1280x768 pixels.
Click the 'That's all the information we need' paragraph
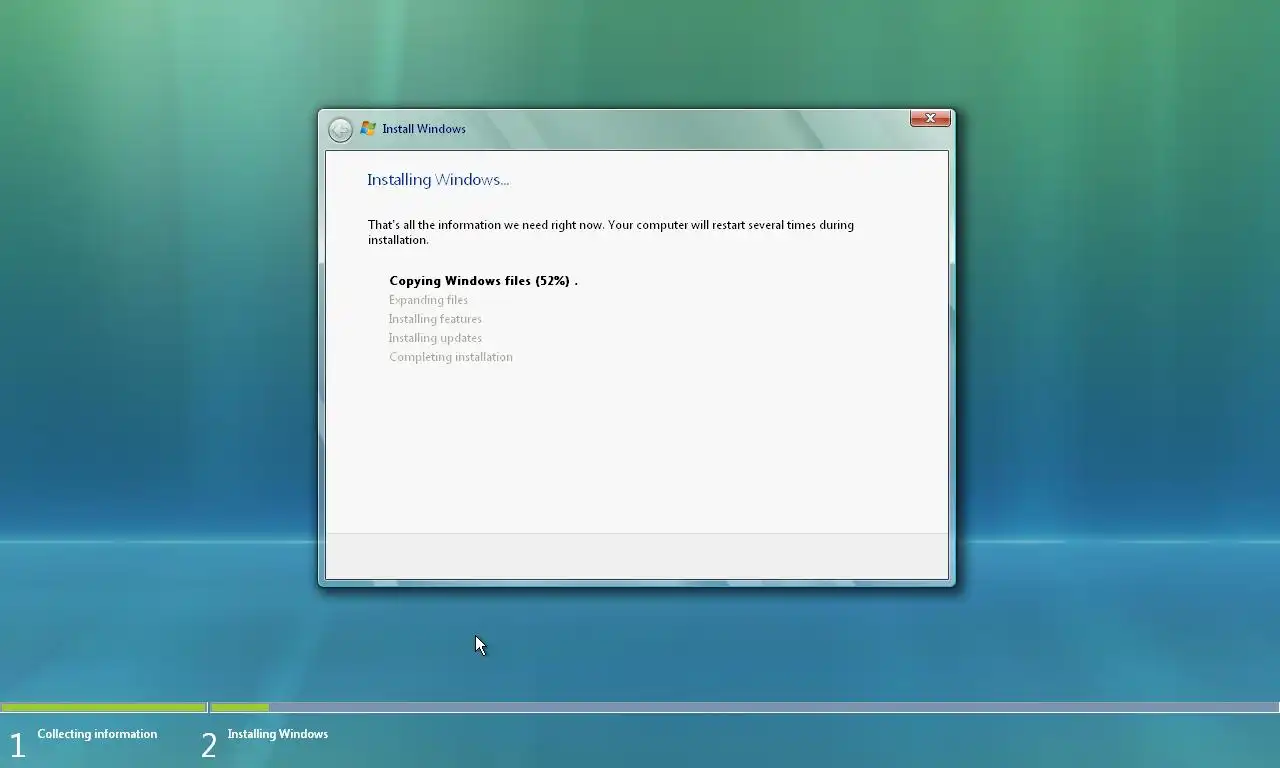(x=611, y=232)
